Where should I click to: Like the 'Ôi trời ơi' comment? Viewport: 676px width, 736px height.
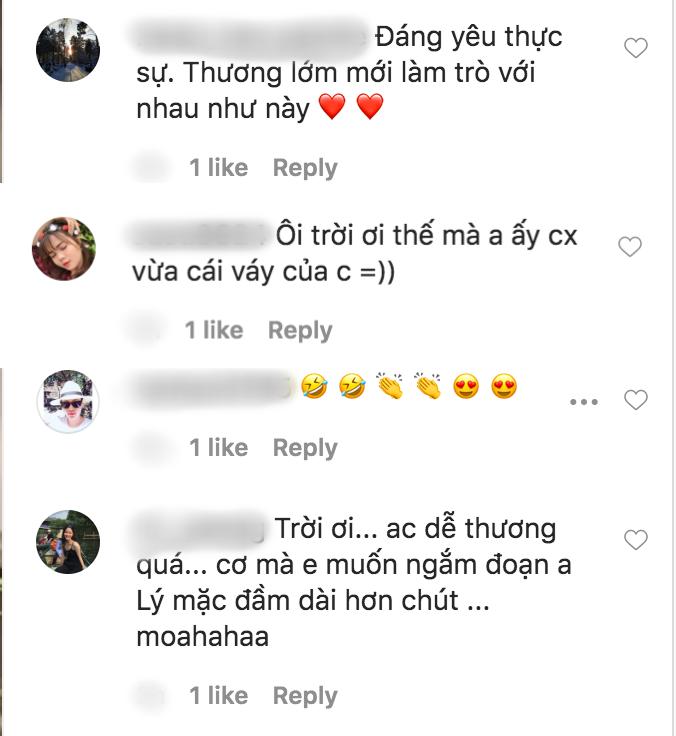630,246
